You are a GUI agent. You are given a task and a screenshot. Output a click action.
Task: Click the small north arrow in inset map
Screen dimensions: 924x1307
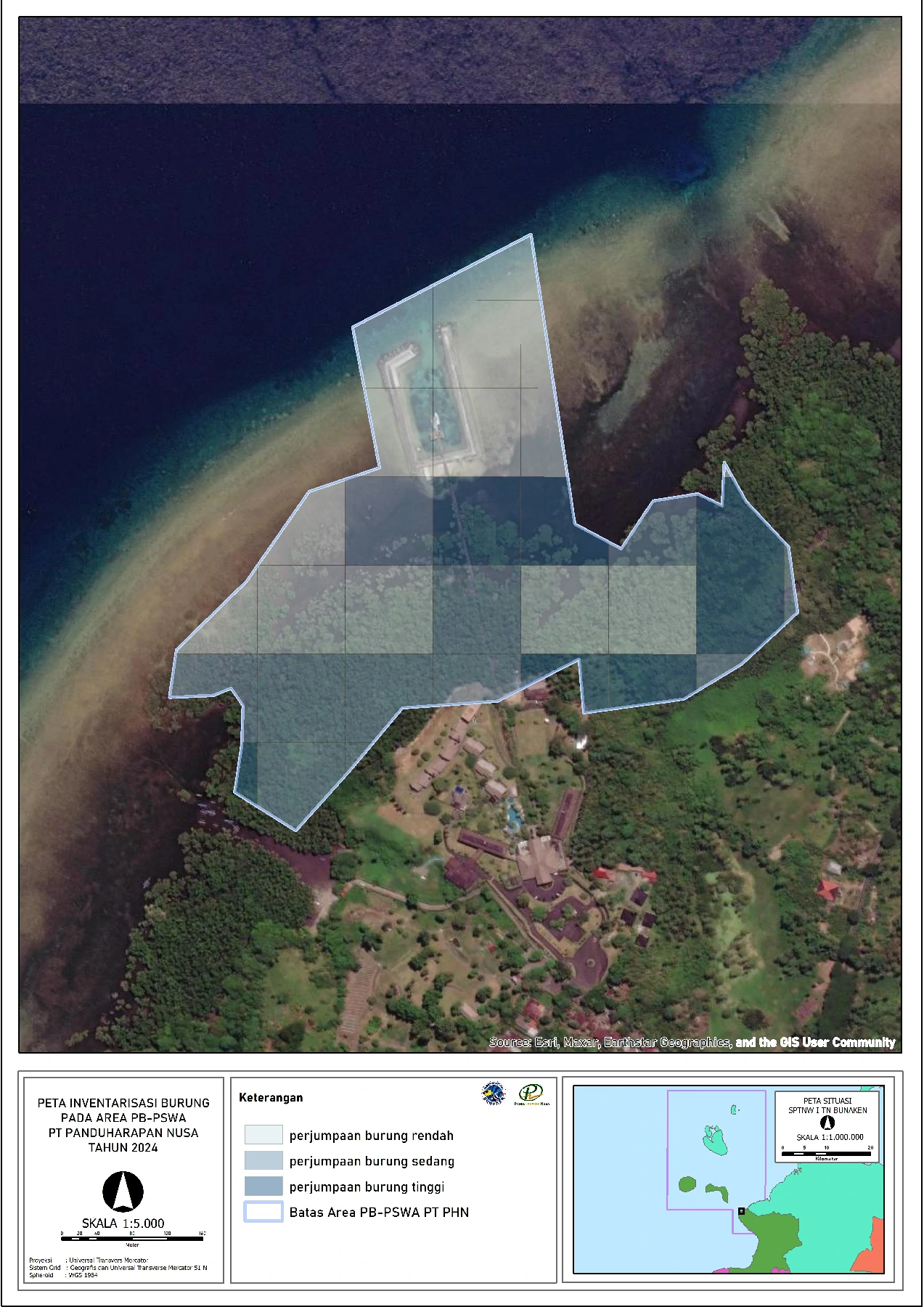[x=827, y=1123]
